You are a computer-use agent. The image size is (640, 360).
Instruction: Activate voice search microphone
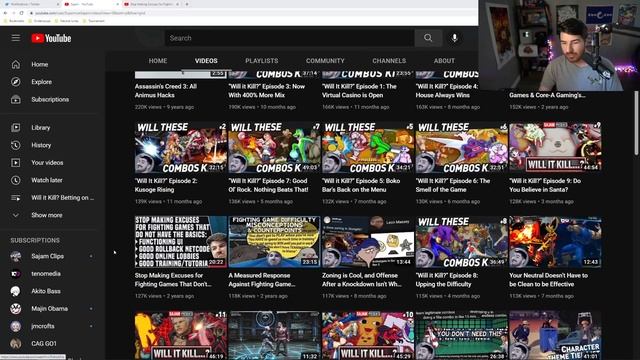point(454,38)
